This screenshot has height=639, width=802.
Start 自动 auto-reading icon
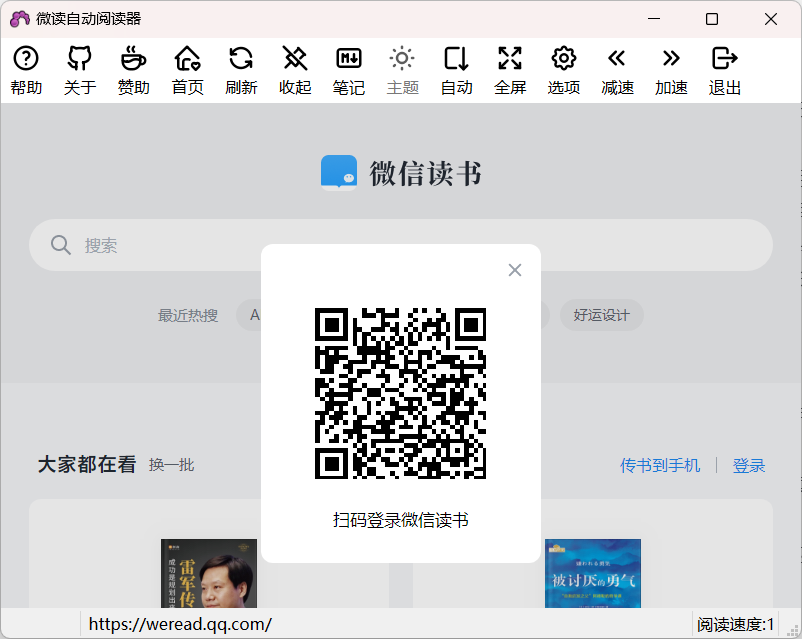456,68
